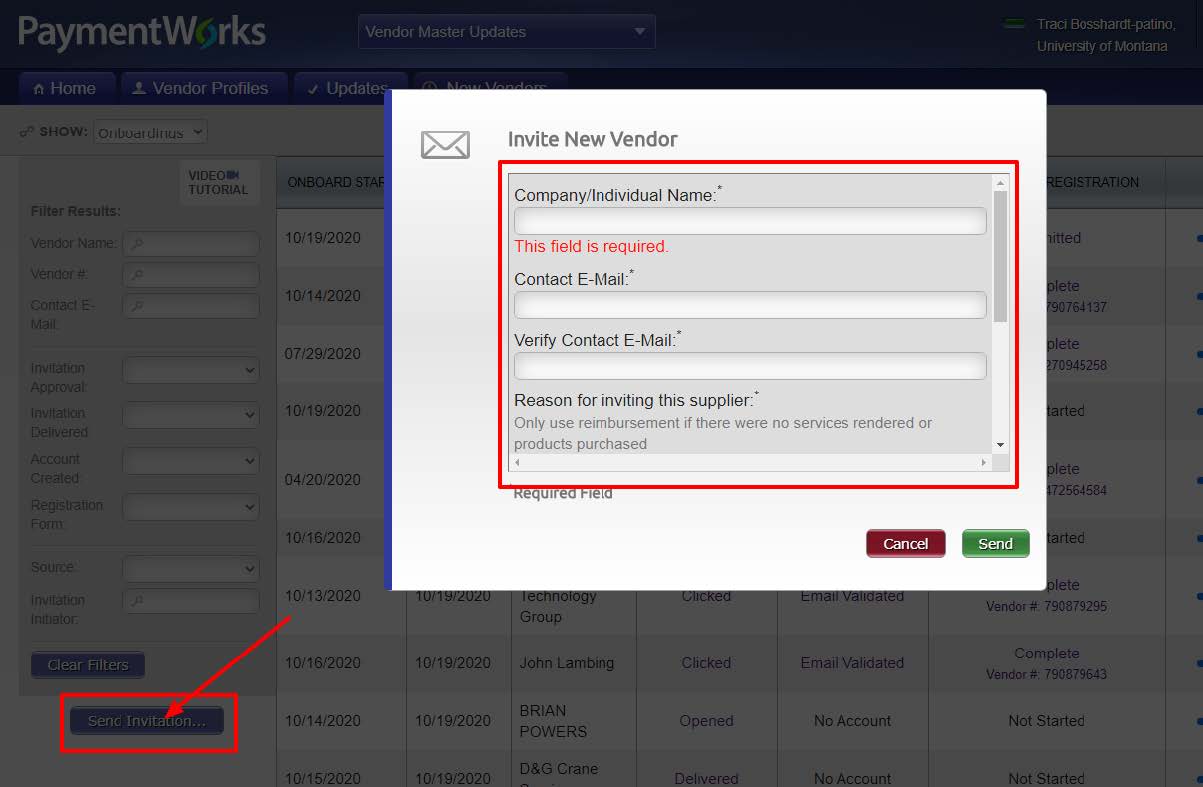Open the Updates tab
Viewport: 1203px width, 787px height.
click(349, 88)
